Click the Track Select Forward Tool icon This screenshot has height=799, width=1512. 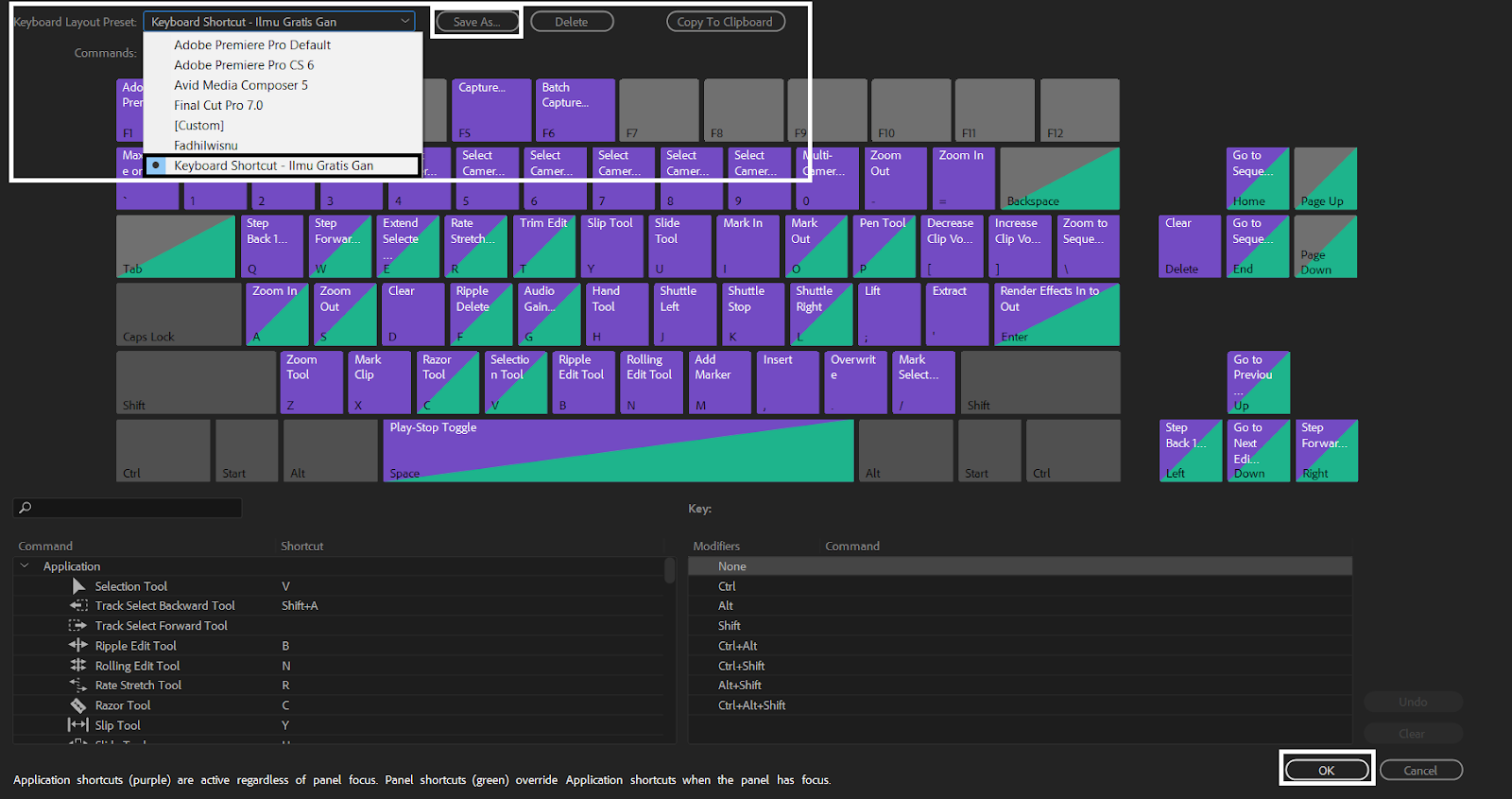pos(77,626)
